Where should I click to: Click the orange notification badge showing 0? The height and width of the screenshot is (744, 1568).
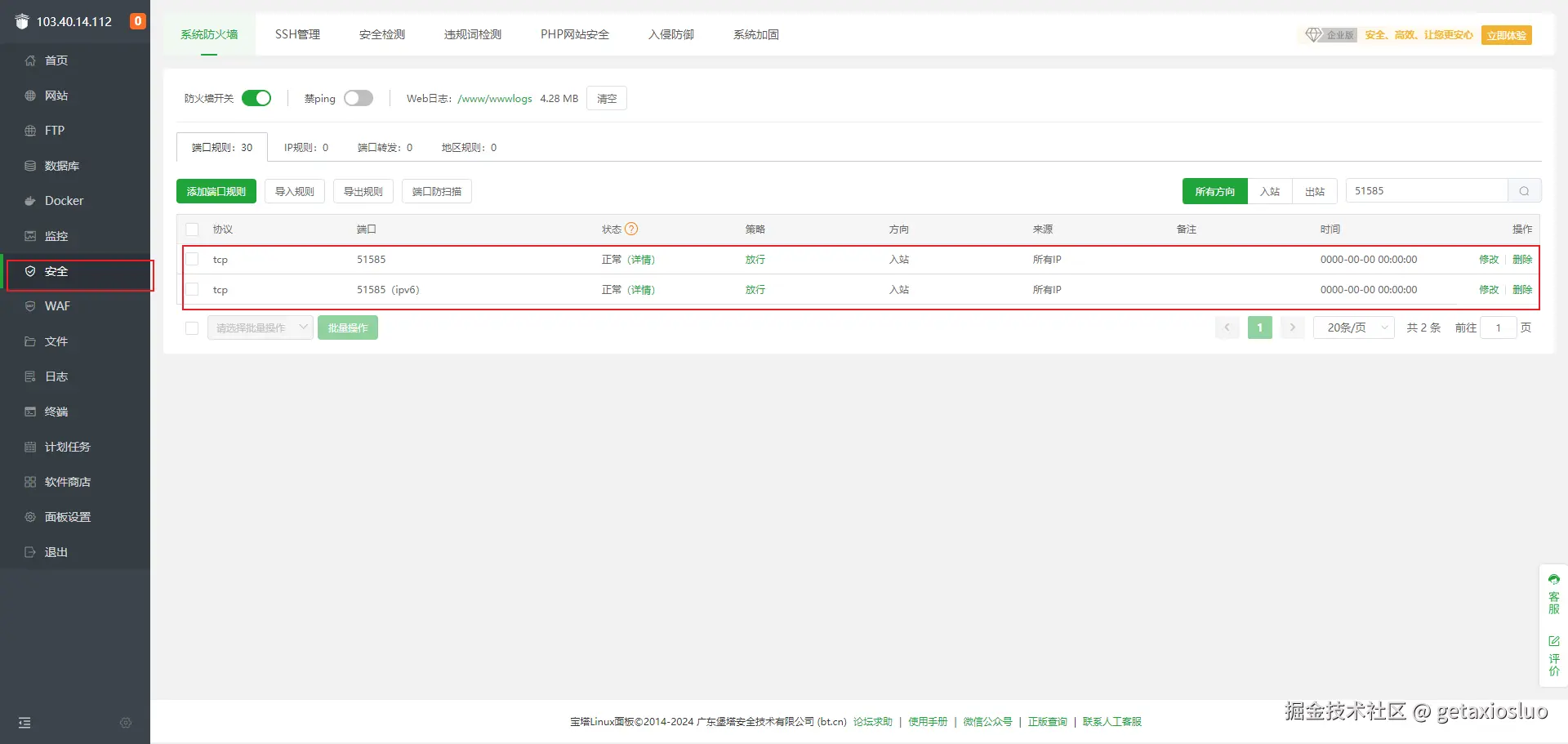[138, 21]
